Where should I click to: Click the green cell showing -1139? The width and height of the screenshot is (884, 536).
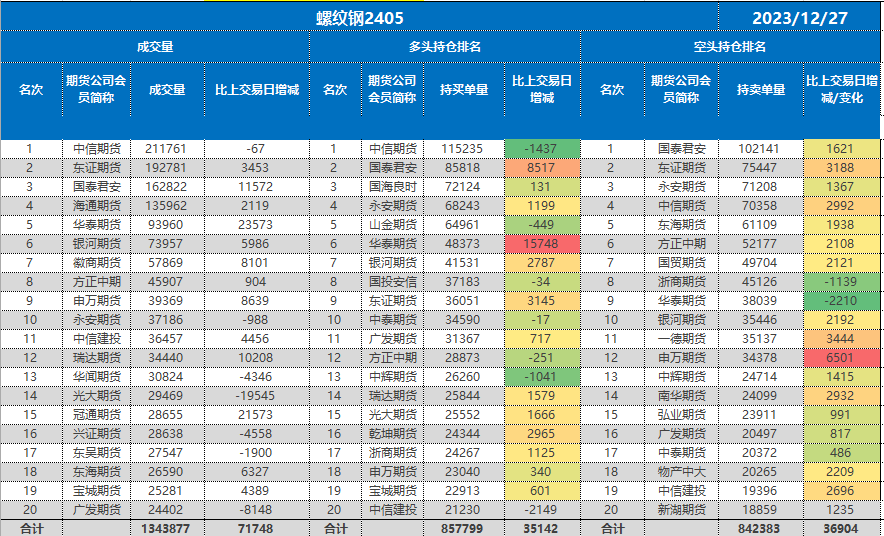click(842, 282)
